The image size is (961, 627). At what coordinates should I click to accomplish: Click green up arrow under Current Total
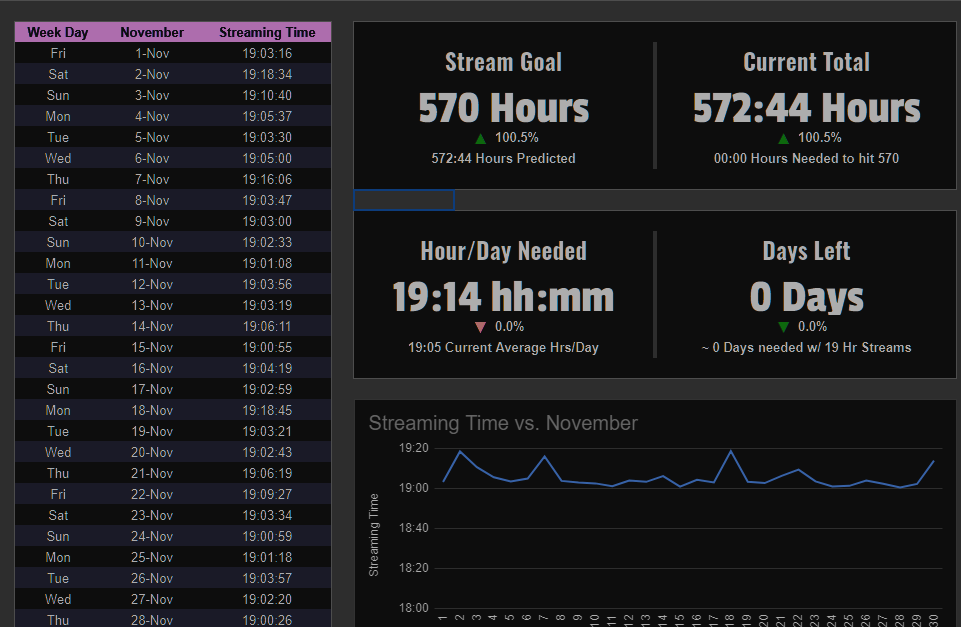click(783, 138)
